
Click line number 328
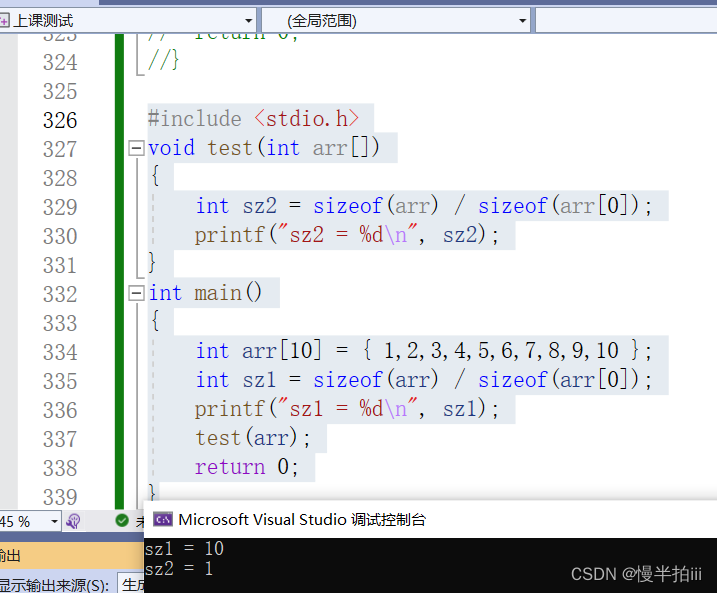pos(60,178)
